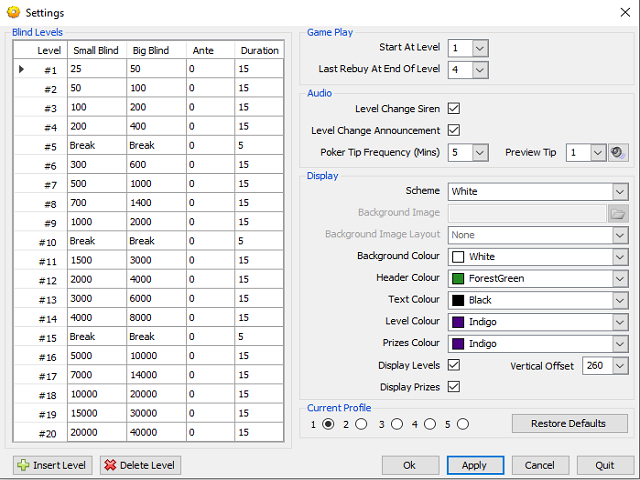Image resolution: width=640 pixels, height=480 pixels.
Task: Expand the Header Colour dropdown
Action: (620, 278)
